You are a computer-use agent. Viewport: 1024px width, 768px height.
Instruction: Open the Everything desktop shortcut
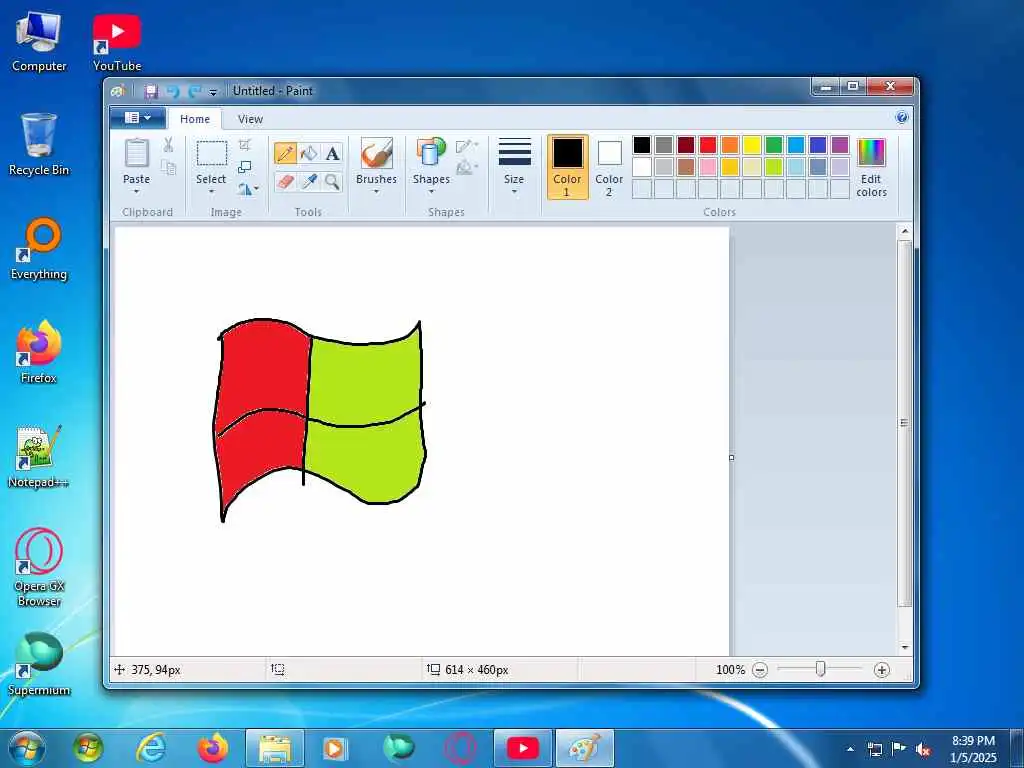click(x=39, y=249)
